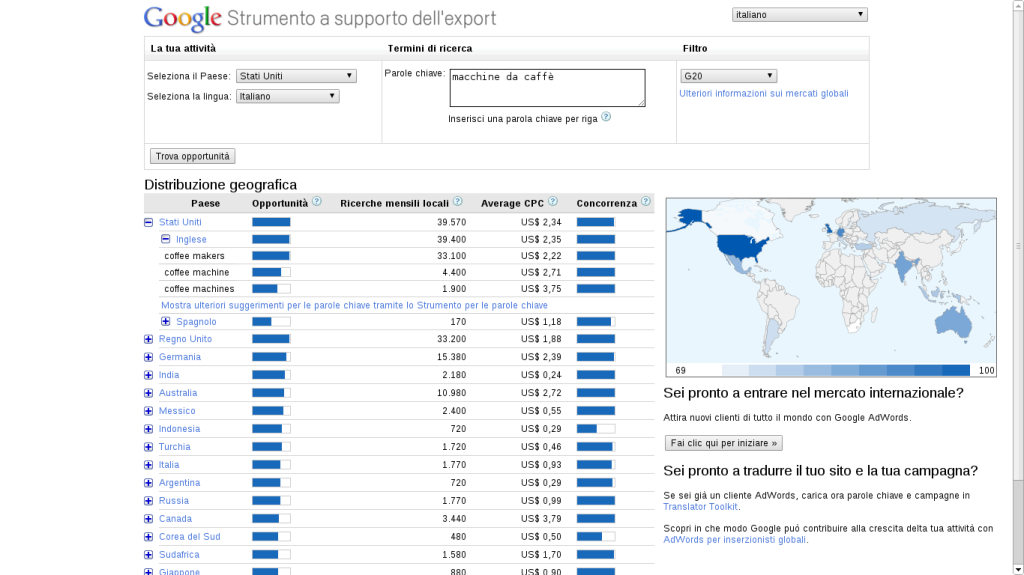Open the Seleziona il Paese dropdown
Image resolution: width=1024 pixels, height=575 pixels.
click(296, 76)
